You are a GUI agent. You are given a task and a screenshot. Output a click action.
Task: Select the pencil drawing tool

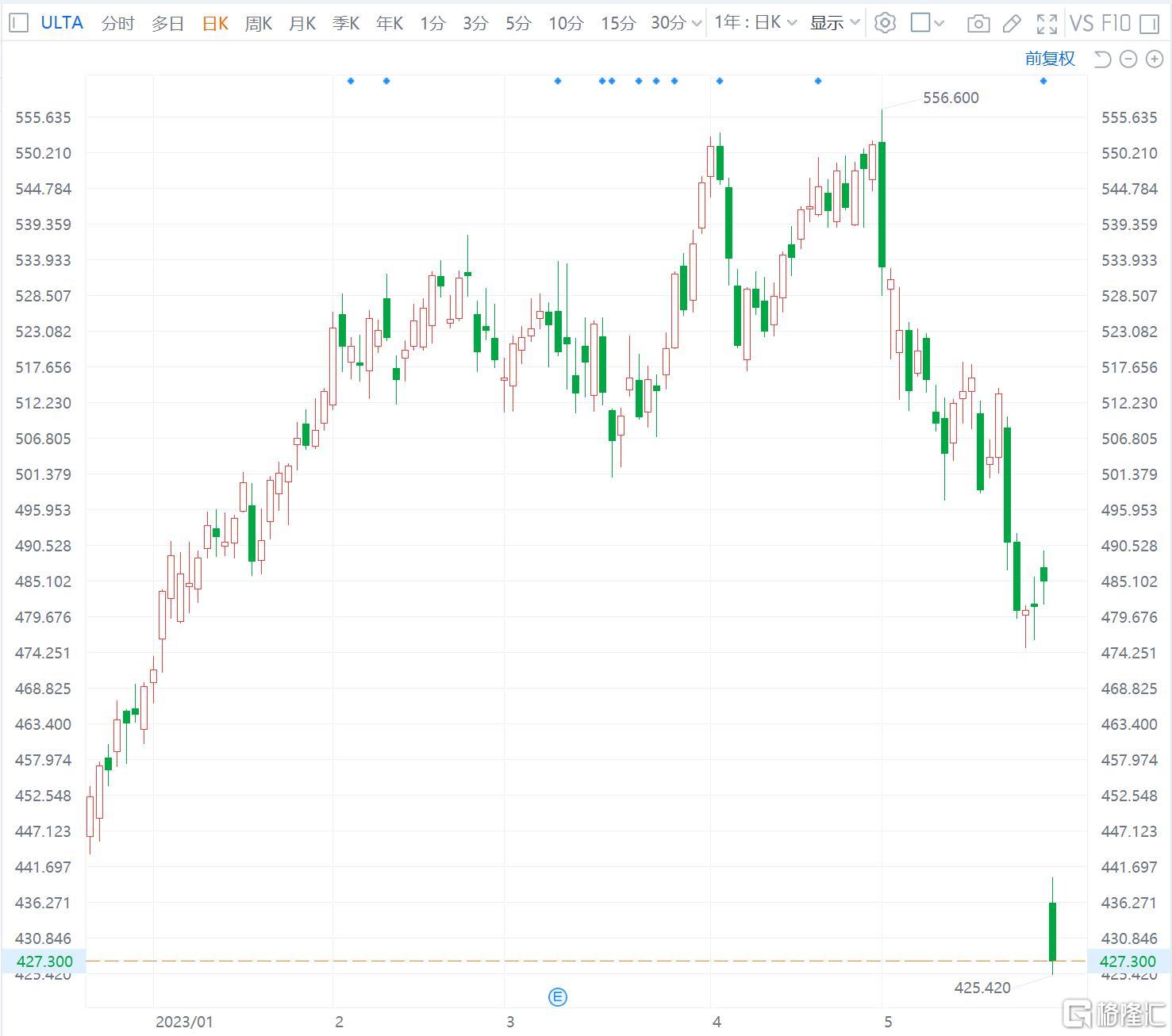(x=1012, y=24)
